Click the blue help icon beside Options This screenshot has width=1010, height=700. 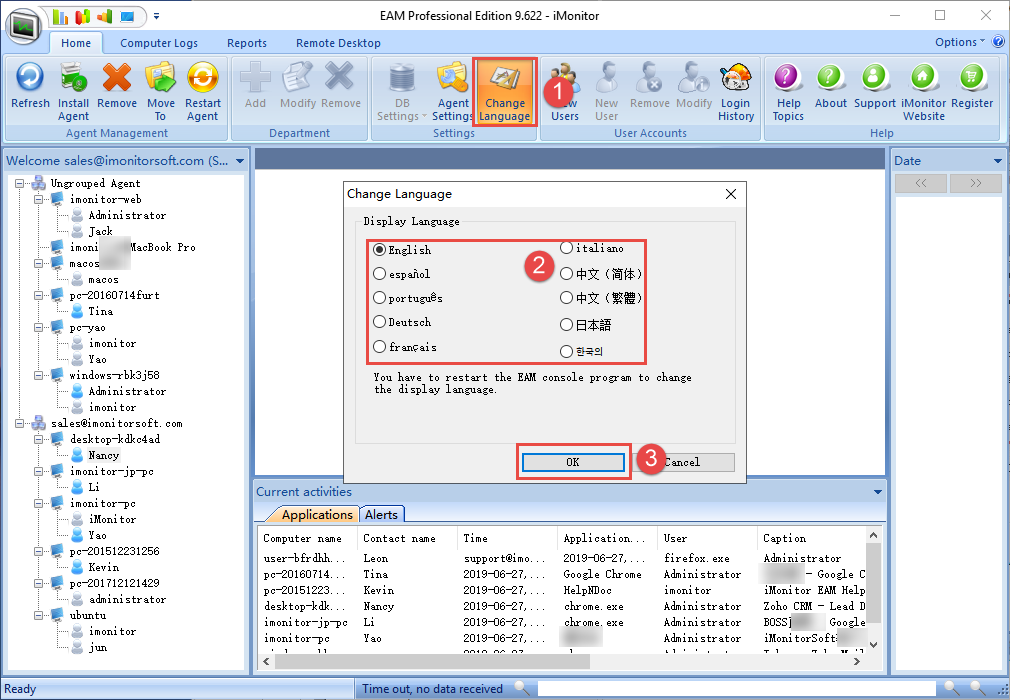pyautogui.click(x=998, y=42)
